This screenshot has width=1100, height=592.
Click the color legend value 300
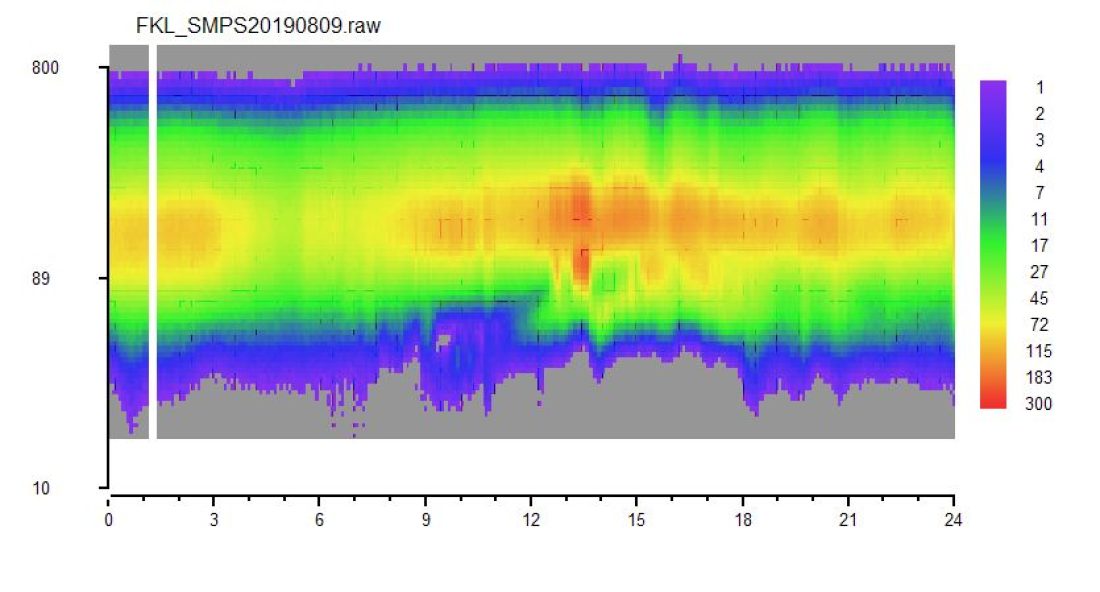1038,404
